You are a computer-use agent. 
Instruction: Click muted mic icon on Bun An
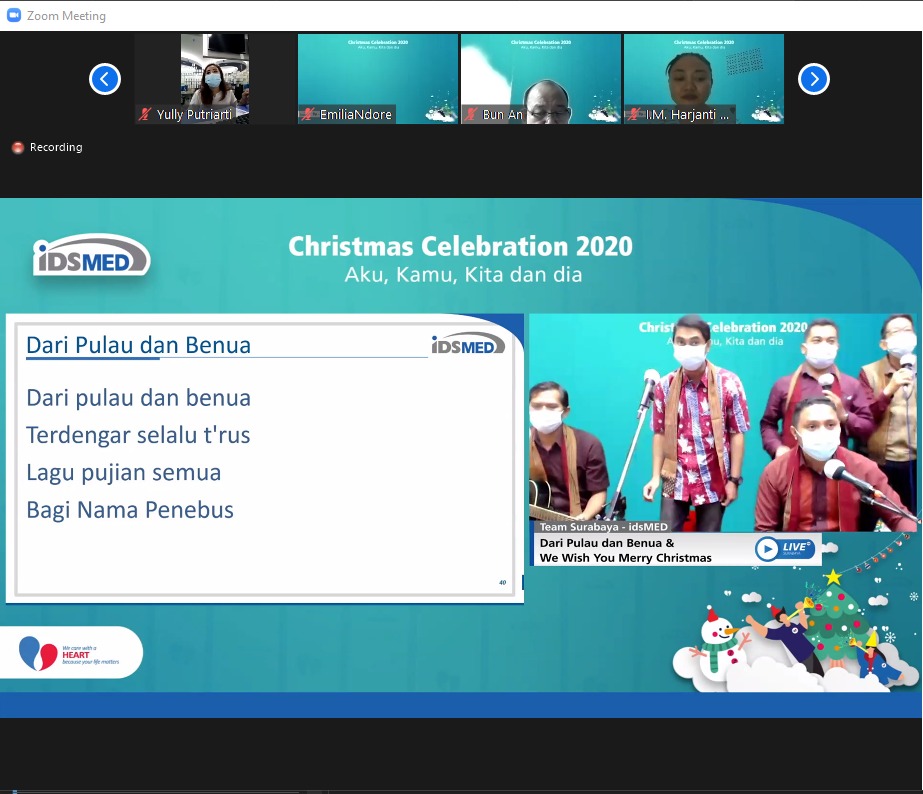pyautogui.click(x=471, y=115)
